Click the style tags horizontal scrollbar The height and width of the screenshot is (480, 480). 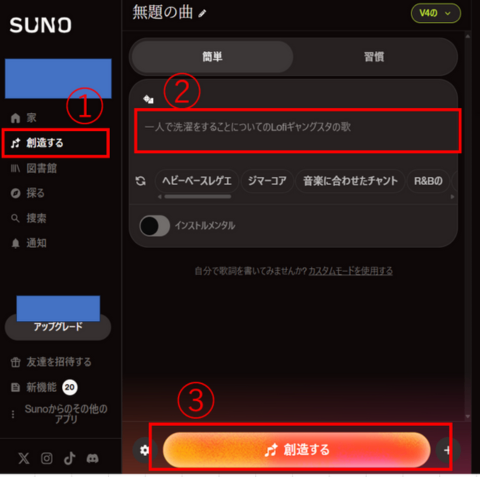[198, 197]
